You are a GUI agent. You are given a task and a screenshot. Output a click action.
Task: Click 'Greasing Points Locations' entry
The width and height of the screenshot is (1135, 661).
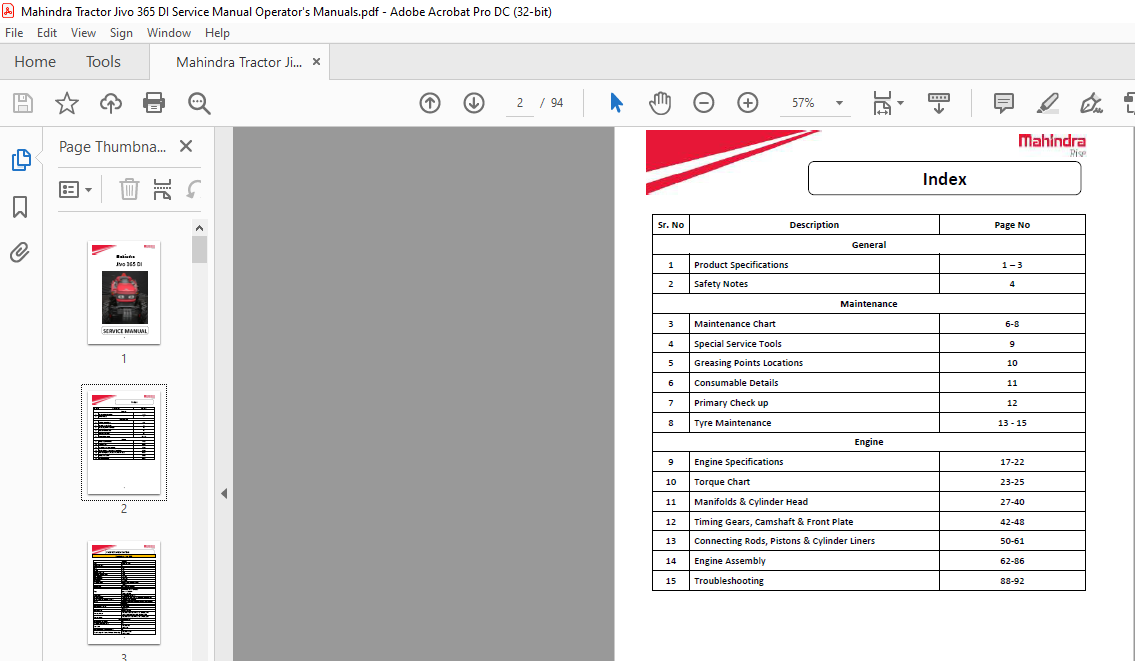point(748,363)
